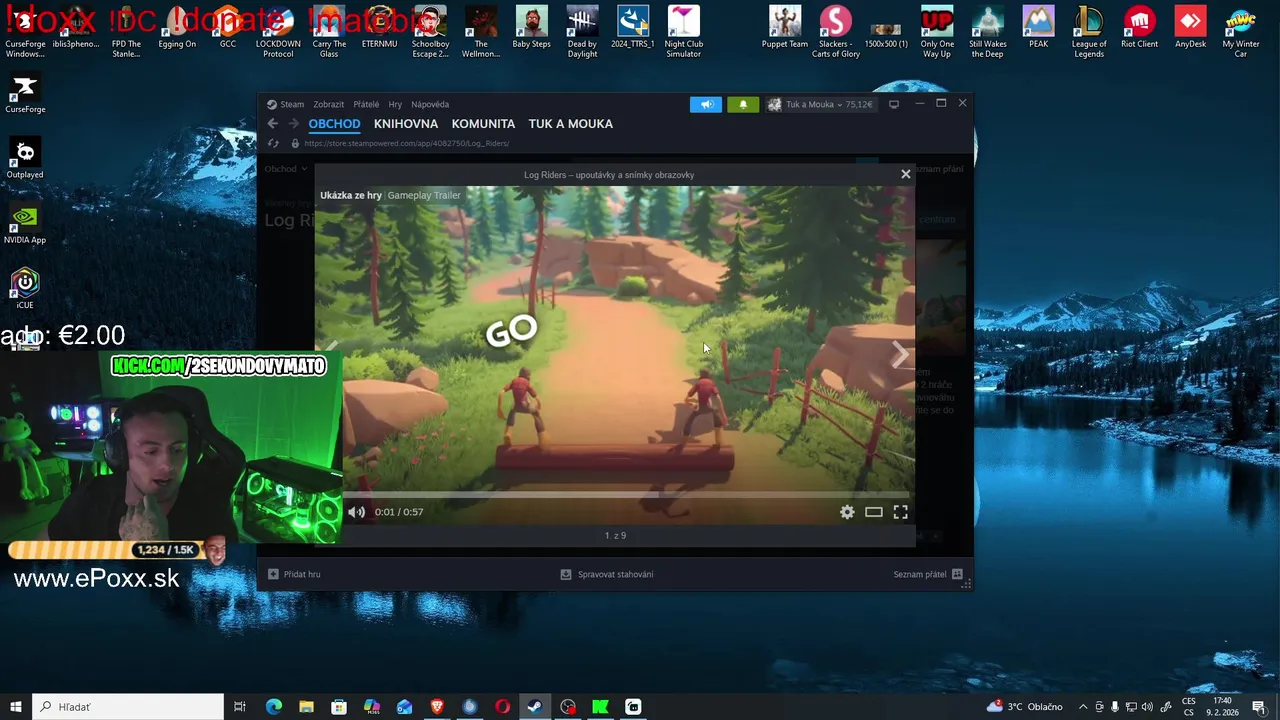Open the TUK A MOUKA profile tab
Image resolution: width=1280 pixels, height=720 pixels.
571,124
